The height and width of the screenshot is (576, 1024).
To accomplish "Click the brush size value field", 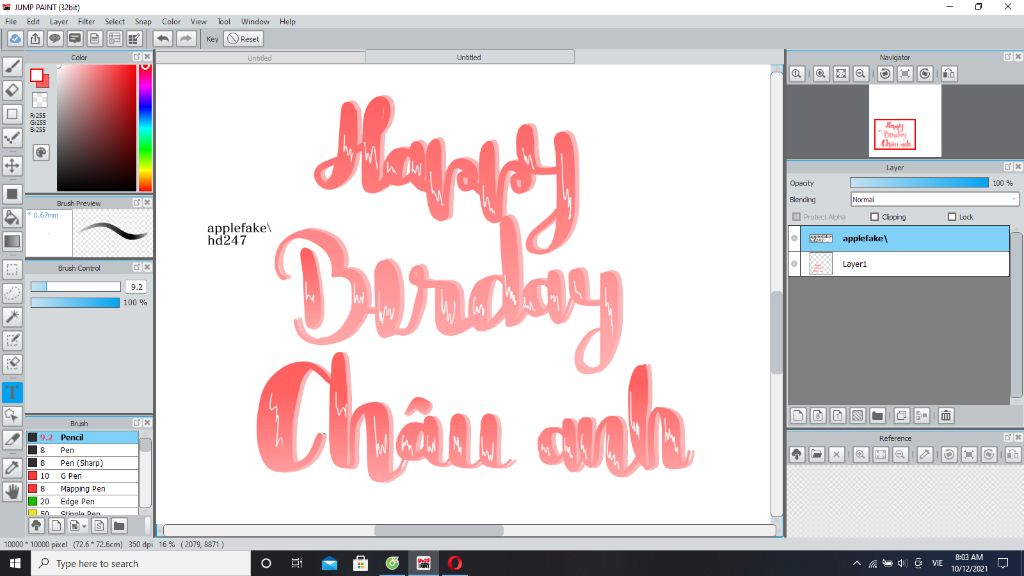I will pyautogui.click(x=136, y=287).
